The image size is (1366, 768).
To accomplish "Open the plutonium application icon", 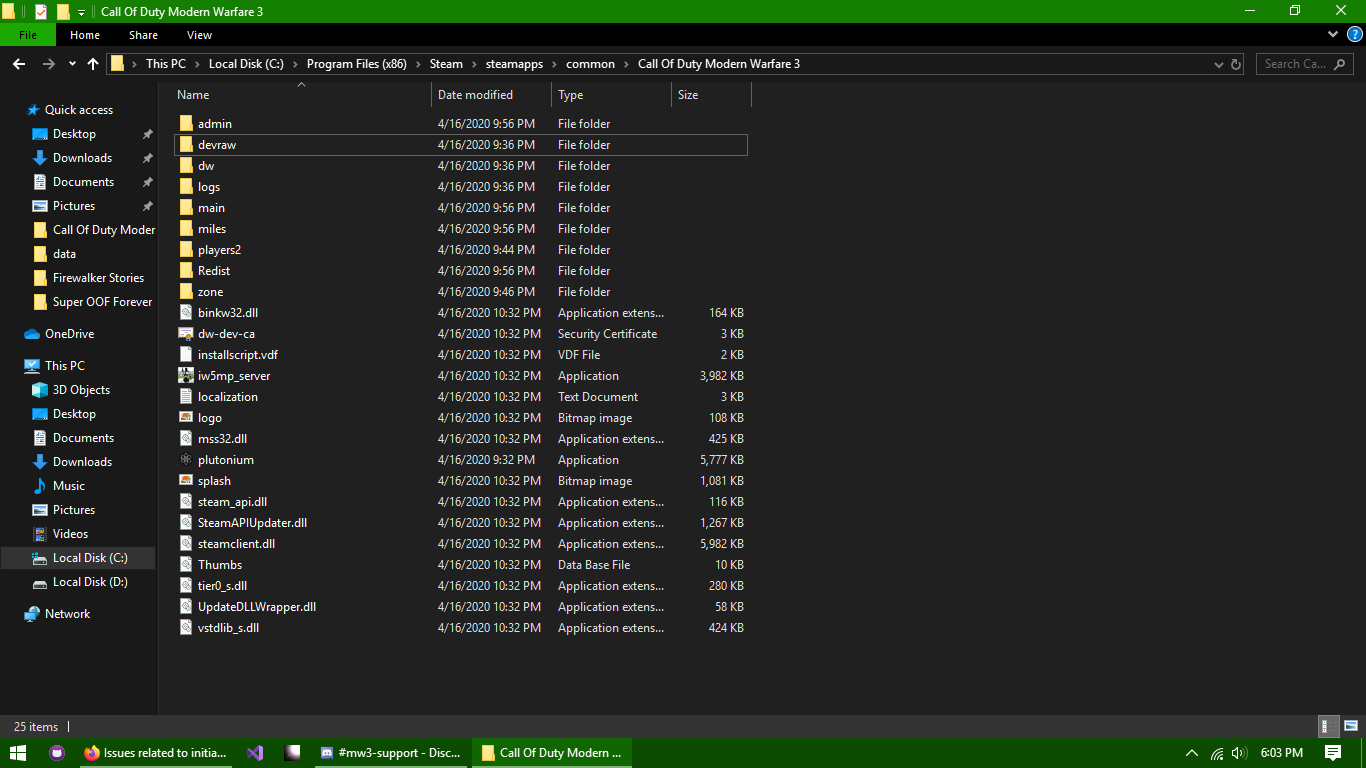I will [x=186, y=460].
